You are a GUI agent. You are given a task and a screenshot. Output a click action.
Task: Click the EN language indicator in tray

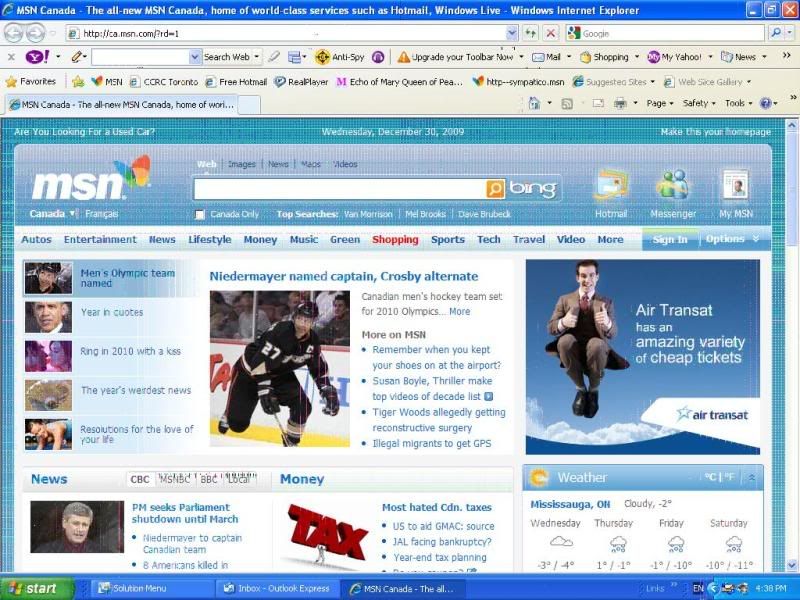coord(698,588)
